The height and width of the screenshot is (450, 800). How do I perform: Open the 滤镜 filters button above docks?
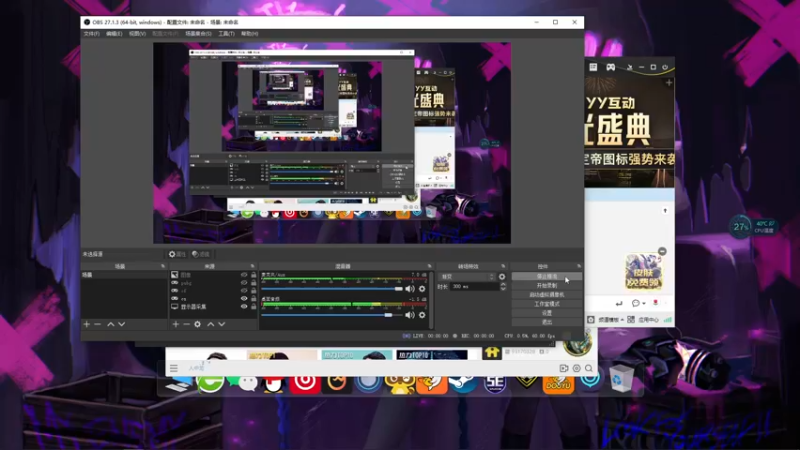click(x=201, y=254)
